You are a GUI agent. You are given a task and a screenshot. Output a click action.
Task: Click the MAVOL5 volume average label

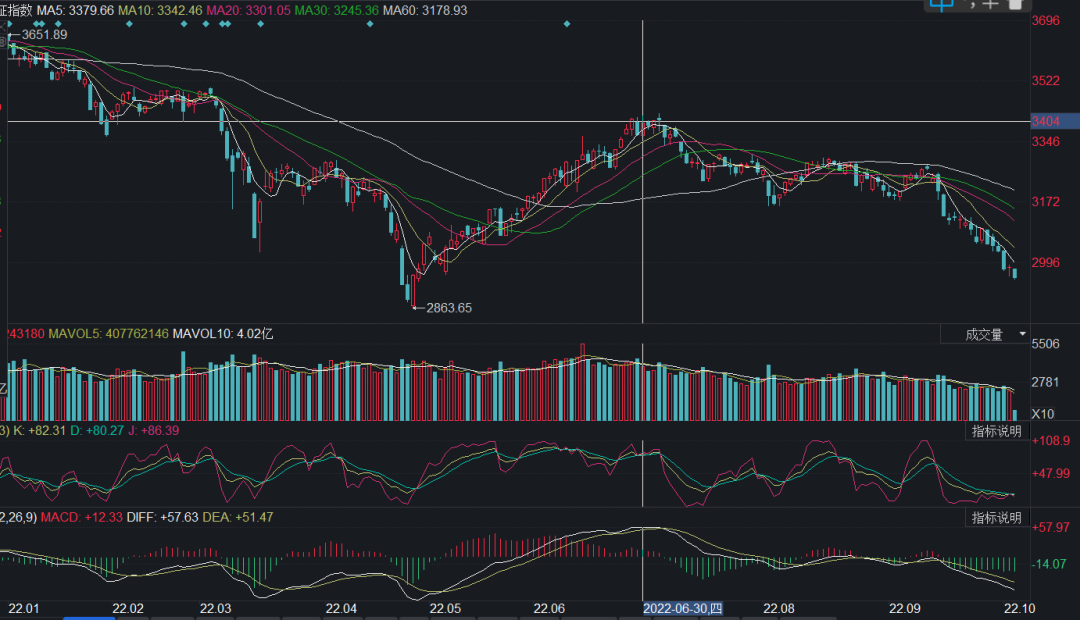click(109, 334)
